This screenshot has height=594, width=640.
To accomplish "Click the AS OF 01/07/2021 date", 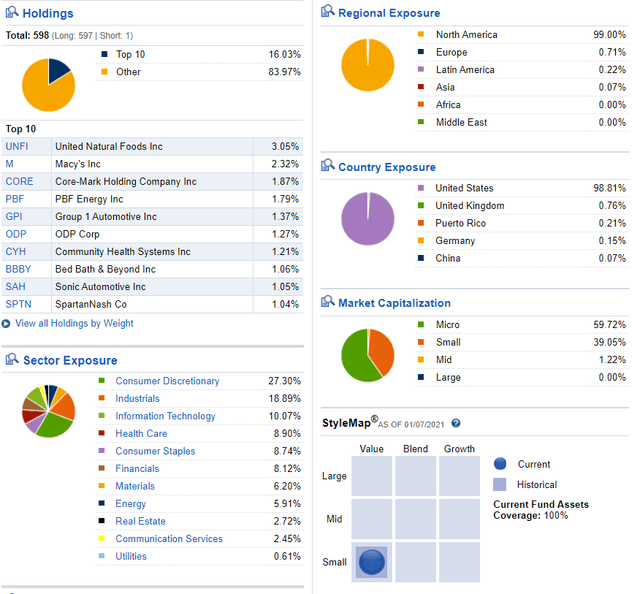I will point(411,425).
